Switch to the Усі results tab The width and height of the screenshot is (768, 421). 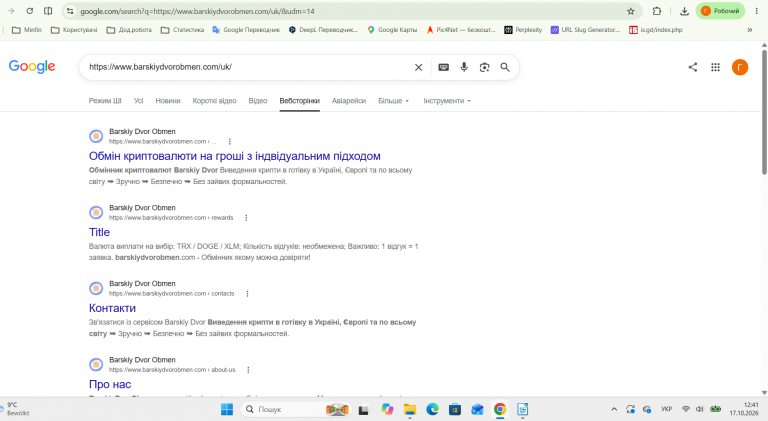click(x=139, y=101)
